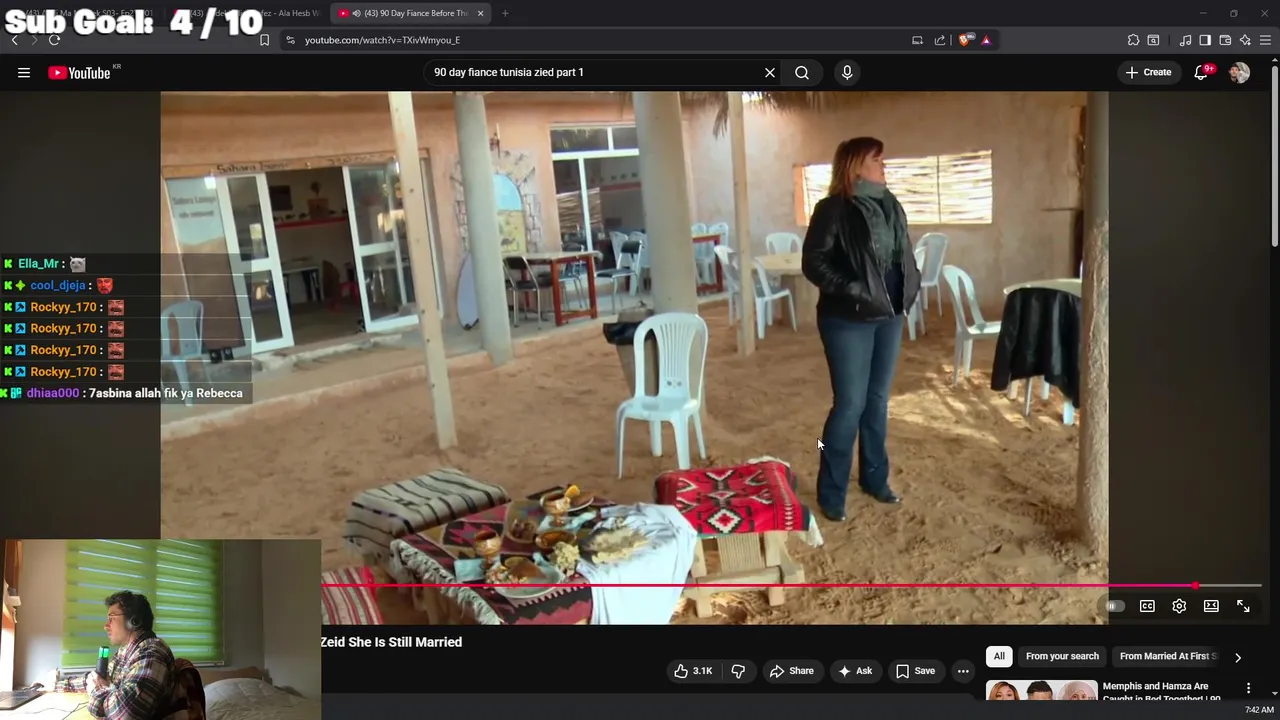Click the Ask AI button

[855, 671]
